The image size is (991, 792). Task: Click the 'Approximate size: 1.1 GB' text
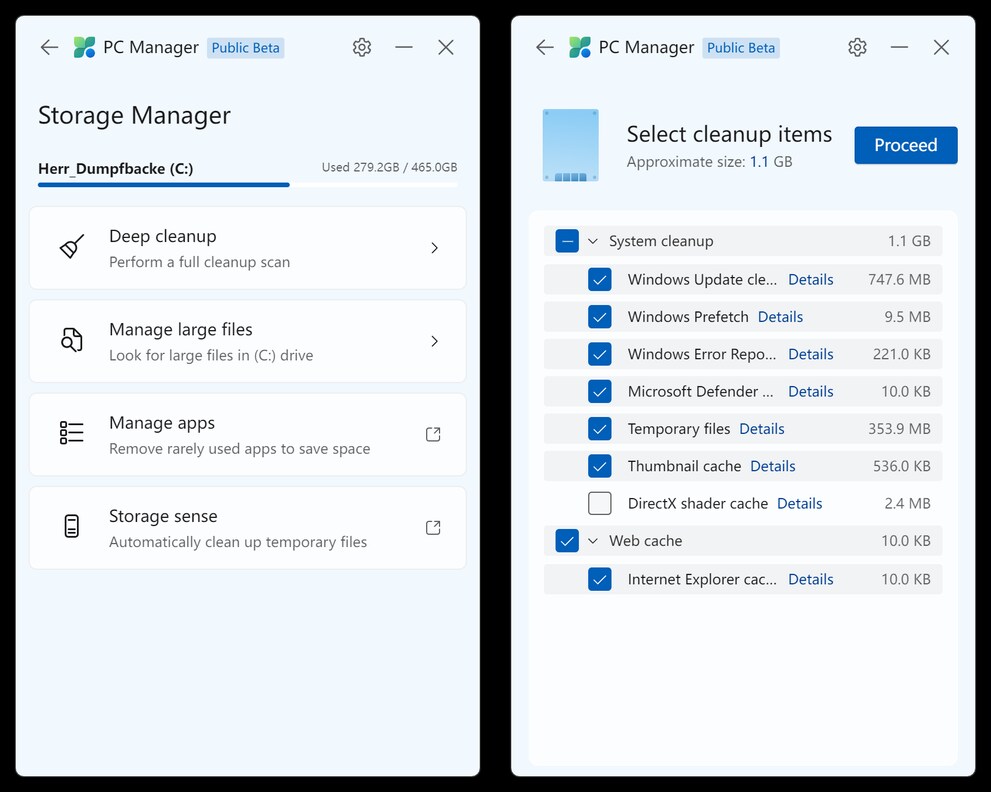[x=709, y=162]
